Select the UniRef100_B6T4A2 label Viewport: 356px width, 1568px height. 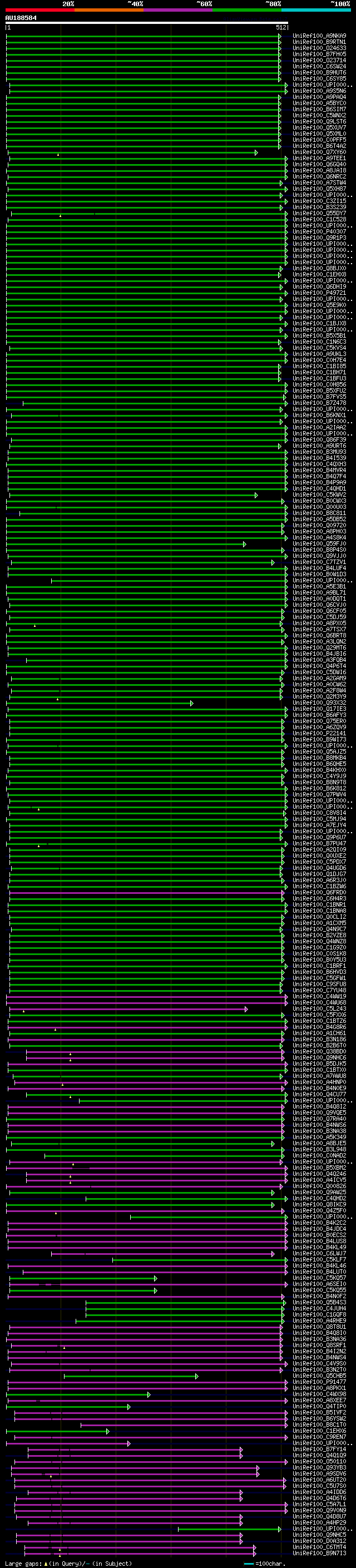coord(319,146)
